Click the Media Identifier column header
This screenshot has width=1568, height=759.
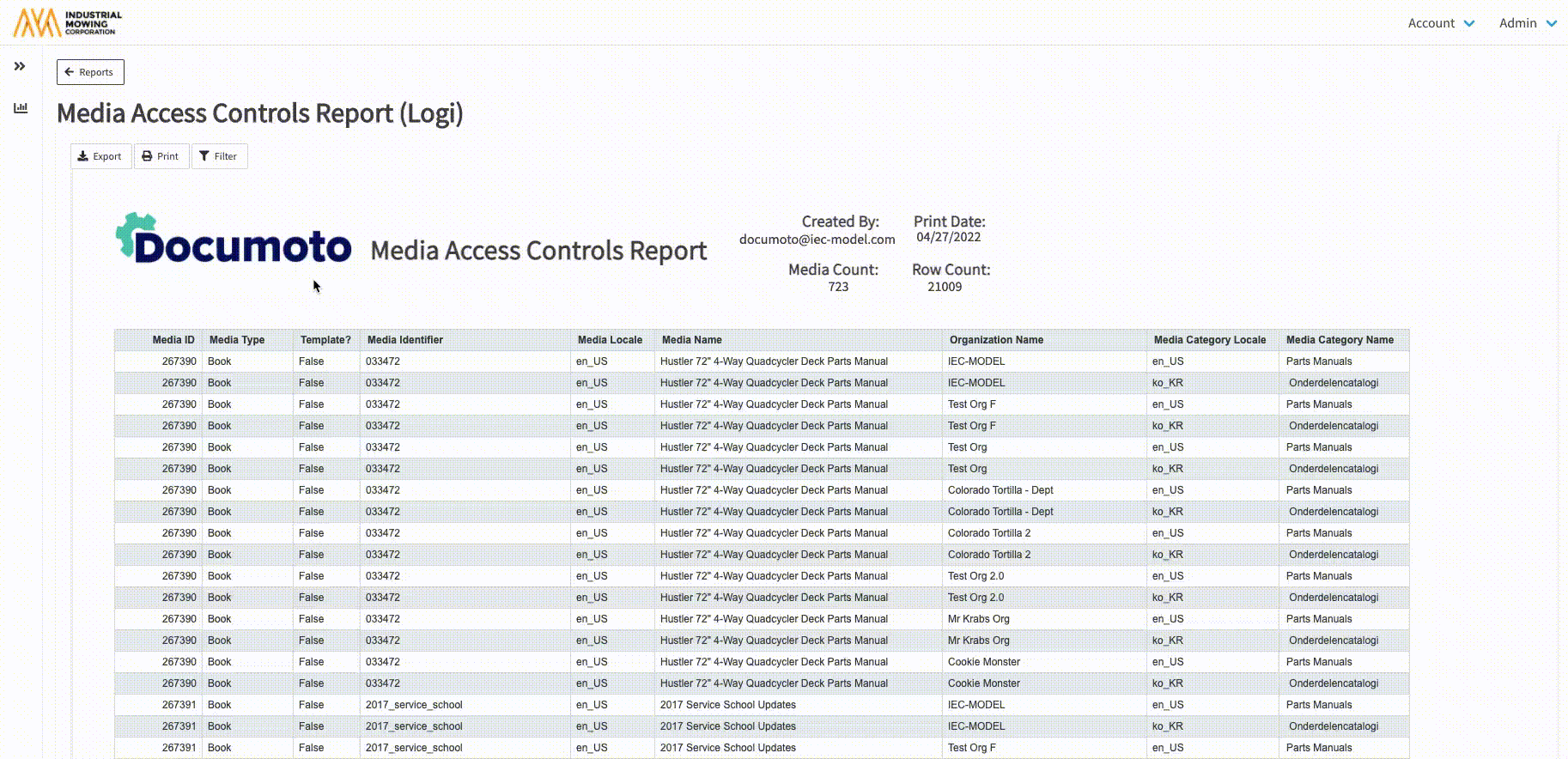(x=405, y=340)
